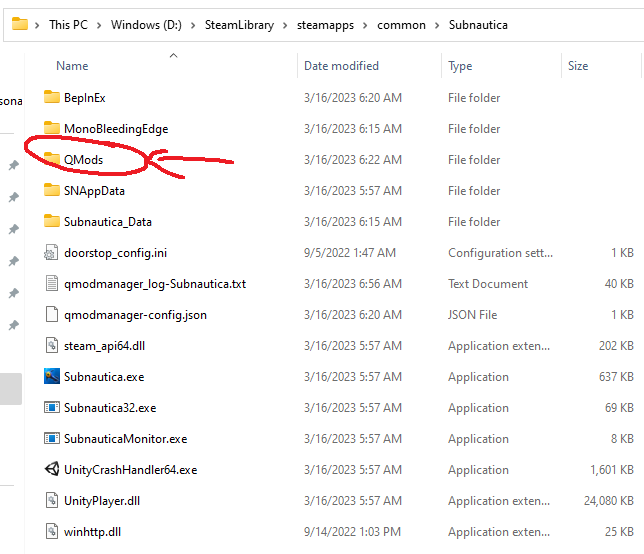Screen dimensions: 644x554
Task: Select the Subnautica_Data folder icon
Action: (x=52, y=221)
